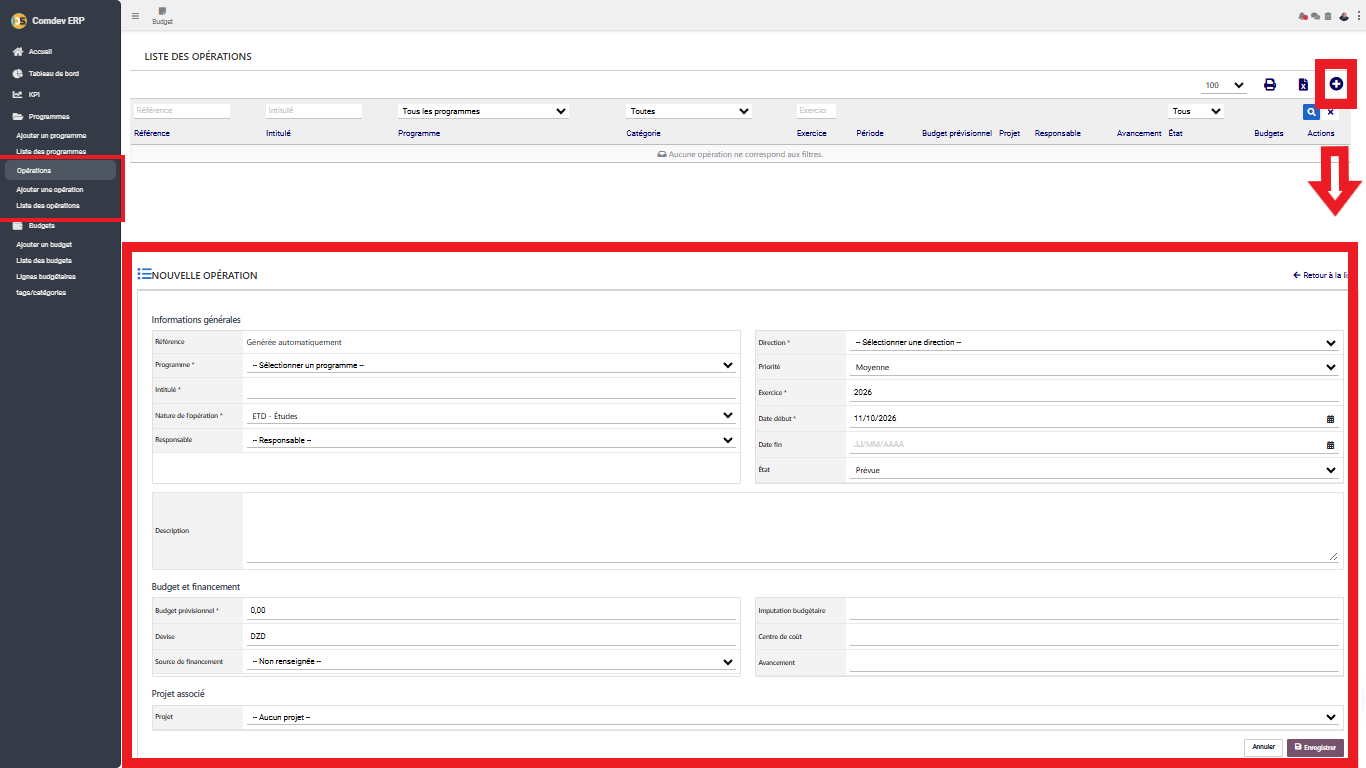1366x768 pixels.
Task: Open the 'Tous les programmes' filter dropdown
Action: click(484, 112)
